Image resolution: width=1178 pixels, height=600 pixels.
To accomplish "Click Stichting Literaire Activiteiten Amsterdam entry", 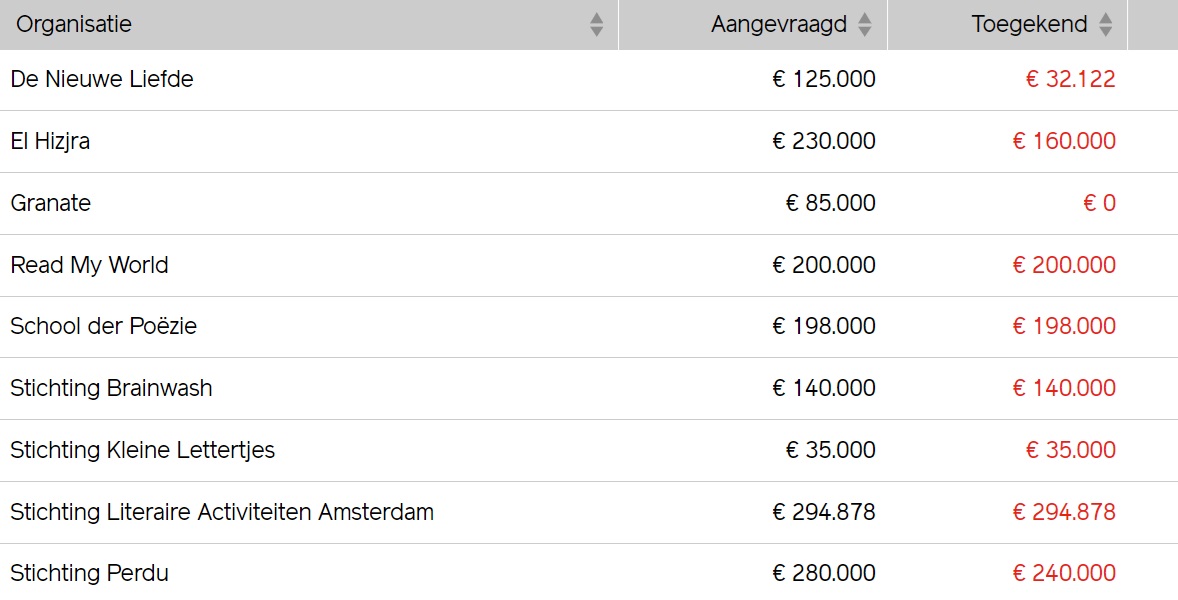I will (222, 513).
